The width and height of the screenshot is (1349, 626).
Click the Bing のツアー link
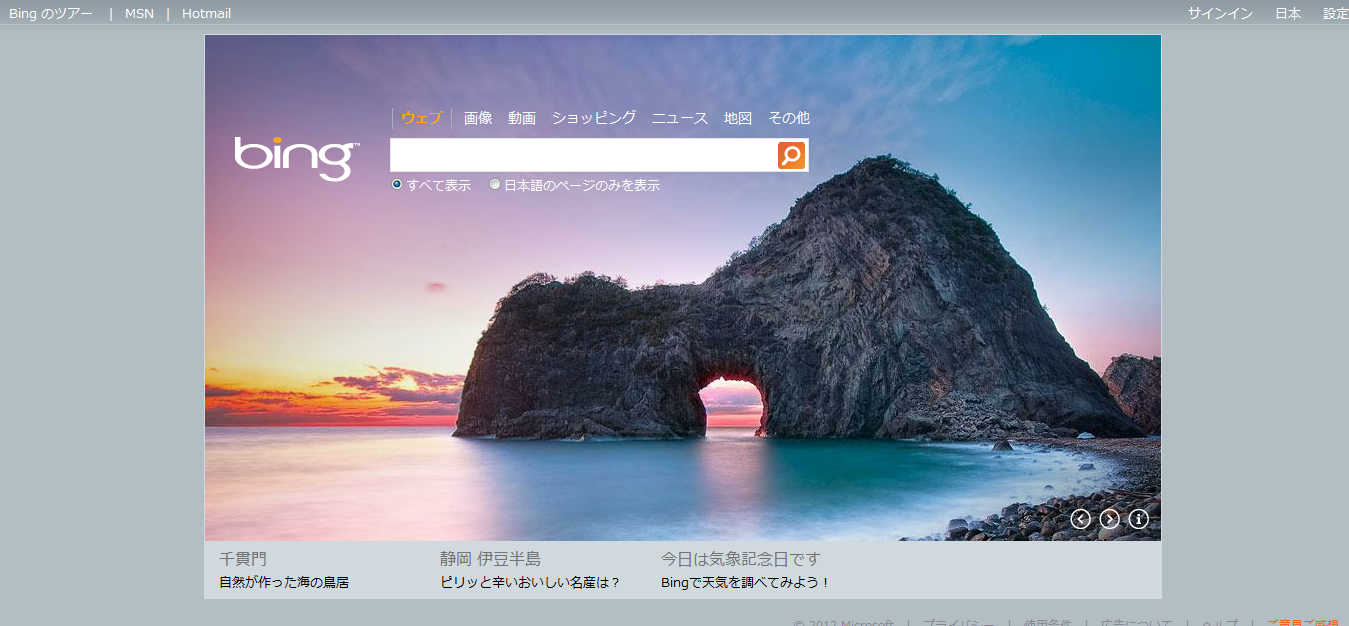[x=51, y=13]
